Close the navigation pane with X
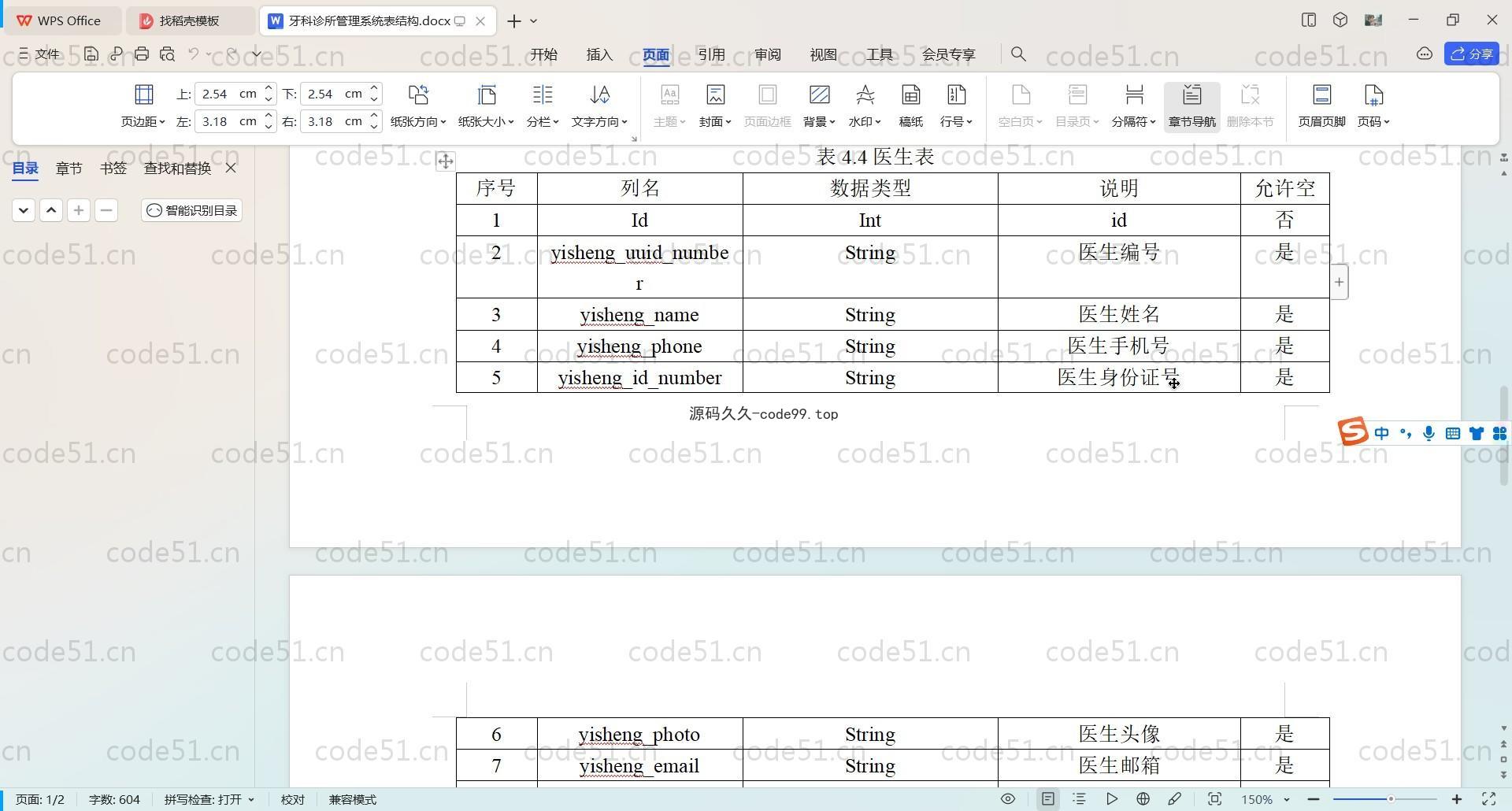This screenshot has height=811, width=1512. [231, 168]
